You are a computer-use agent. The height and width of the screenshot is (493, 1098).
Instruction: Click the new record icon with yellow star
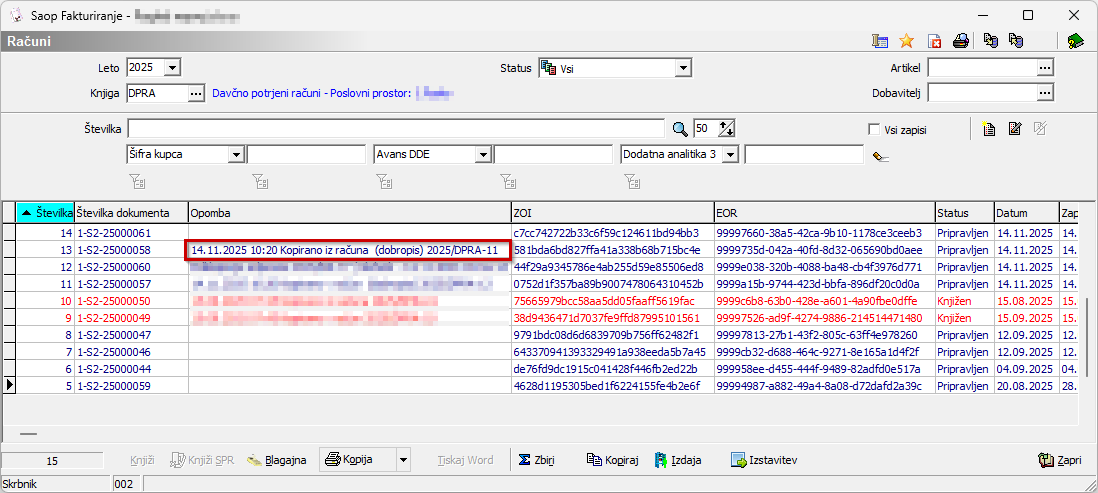(x=989, y=129)
